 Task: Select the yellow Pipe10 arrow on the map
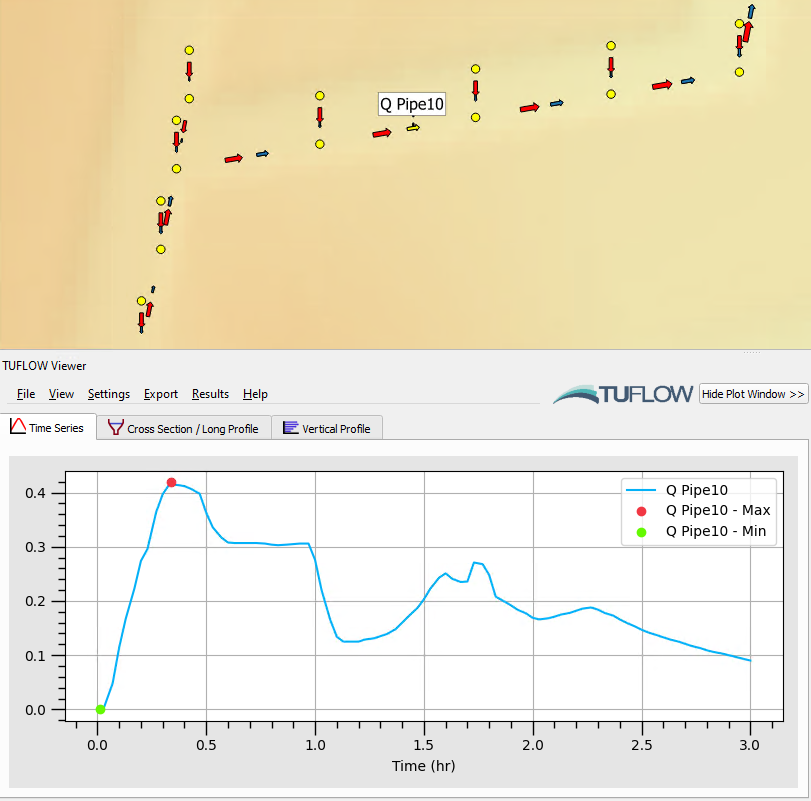[413, 128]
